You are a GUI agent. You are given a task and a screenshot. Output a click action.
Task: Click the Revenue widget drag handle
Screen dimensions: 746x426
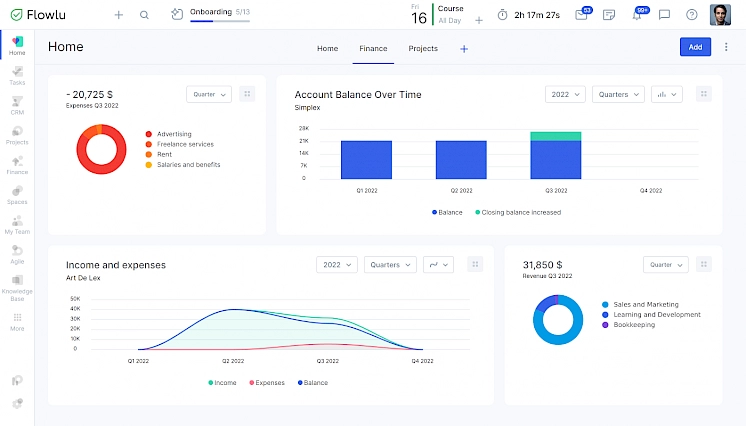(x=704, y=264)
